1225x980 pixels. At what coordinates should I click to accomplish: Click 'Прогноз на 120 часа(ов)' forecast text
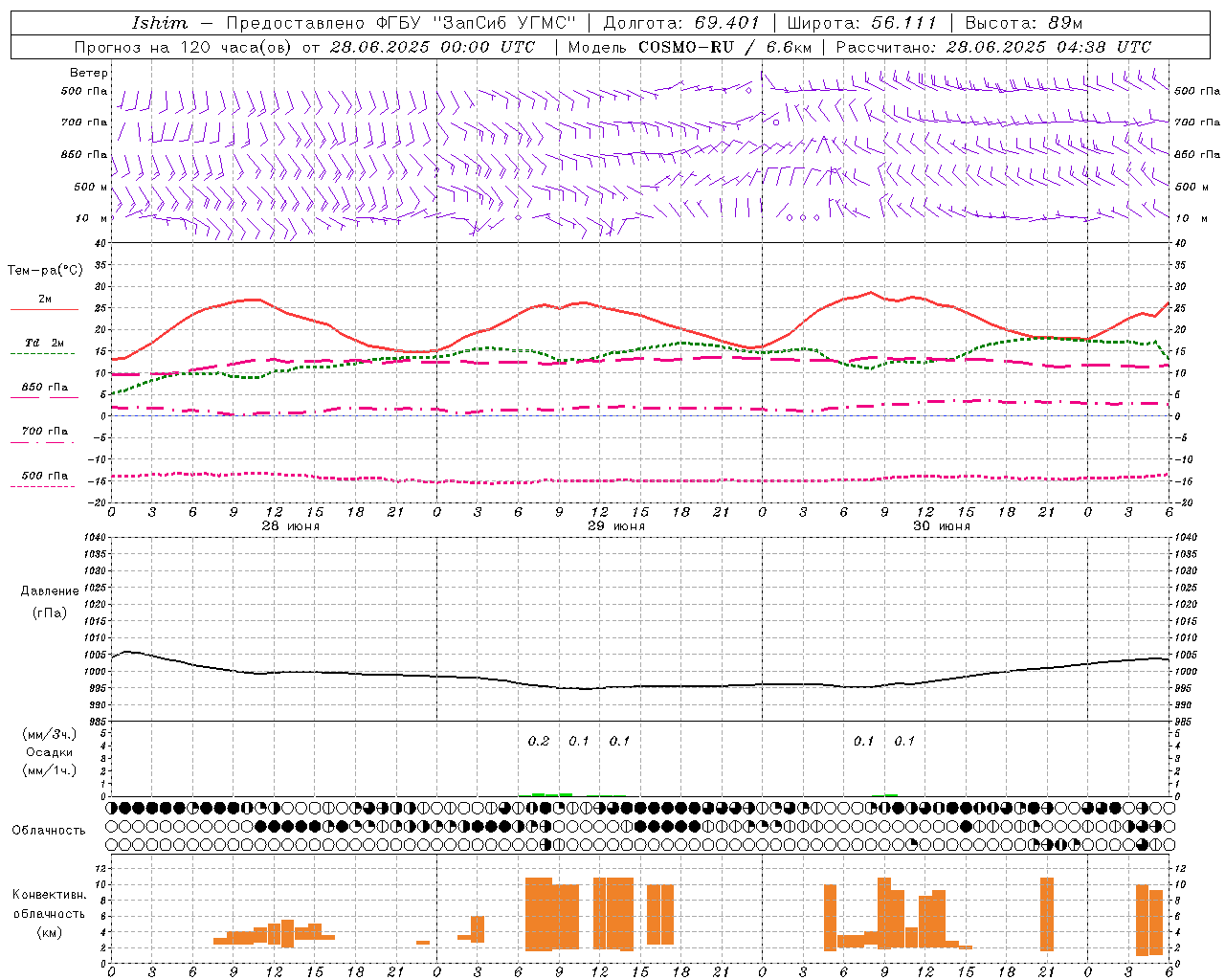pos(184,47)
